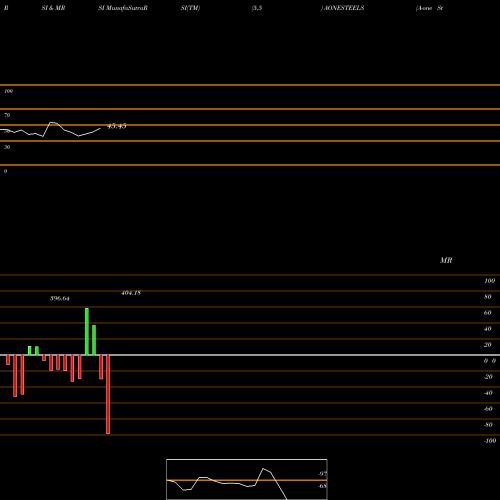Select the longest red MR bar reaching -100
The height and width of the screenshot is (500, 500).
tap(108, 394)
